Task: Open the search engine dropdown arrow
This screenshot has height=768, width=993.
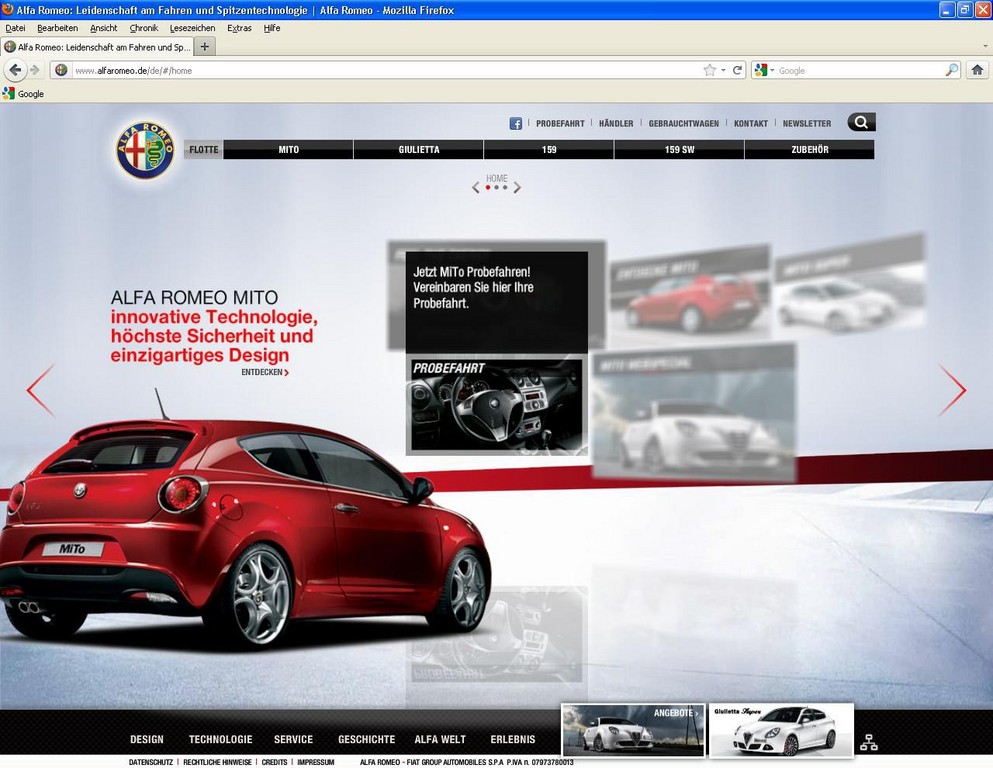Action: click(772, 70)
